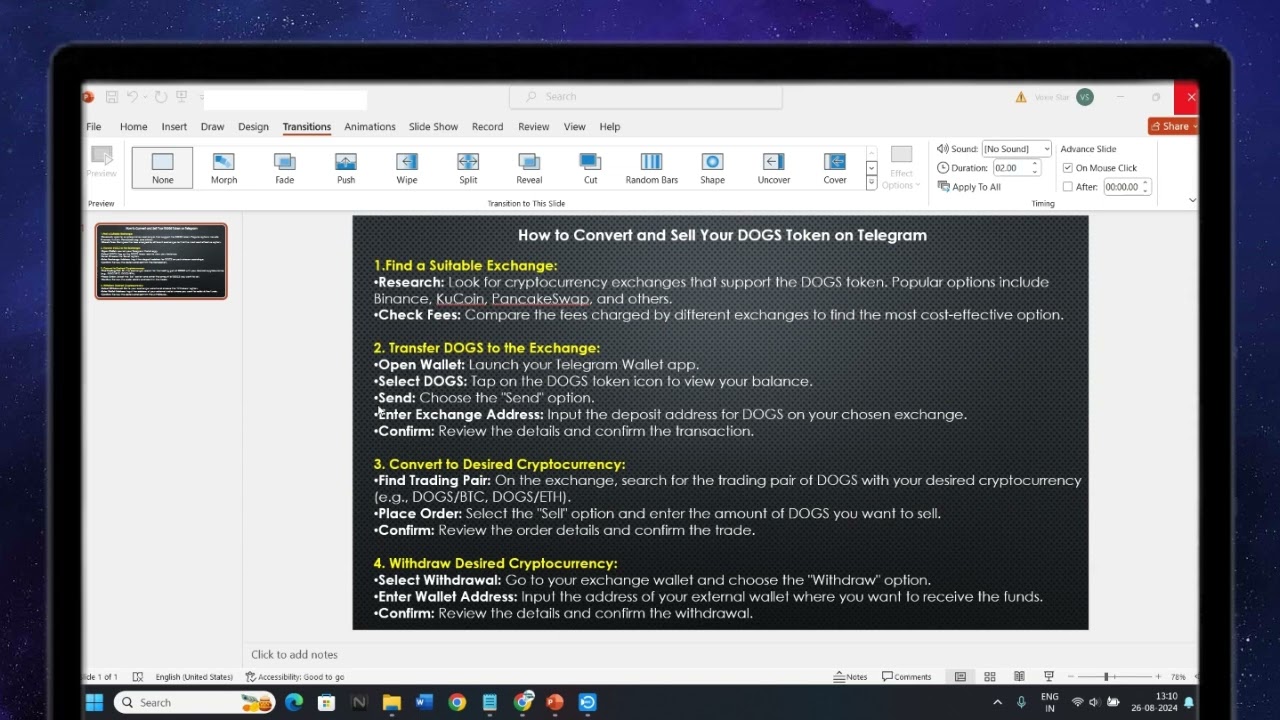The height and width of the screenshot is (720, 1280).
Task: Select slide 1 thumbnail in panel
Action: pyautogui.click(x=161, y=261)
